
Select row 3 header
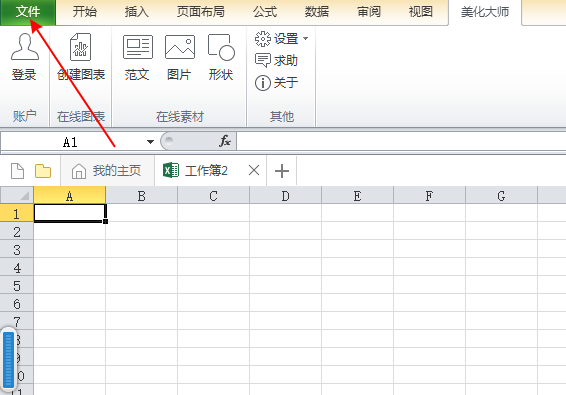coord(17,249)
